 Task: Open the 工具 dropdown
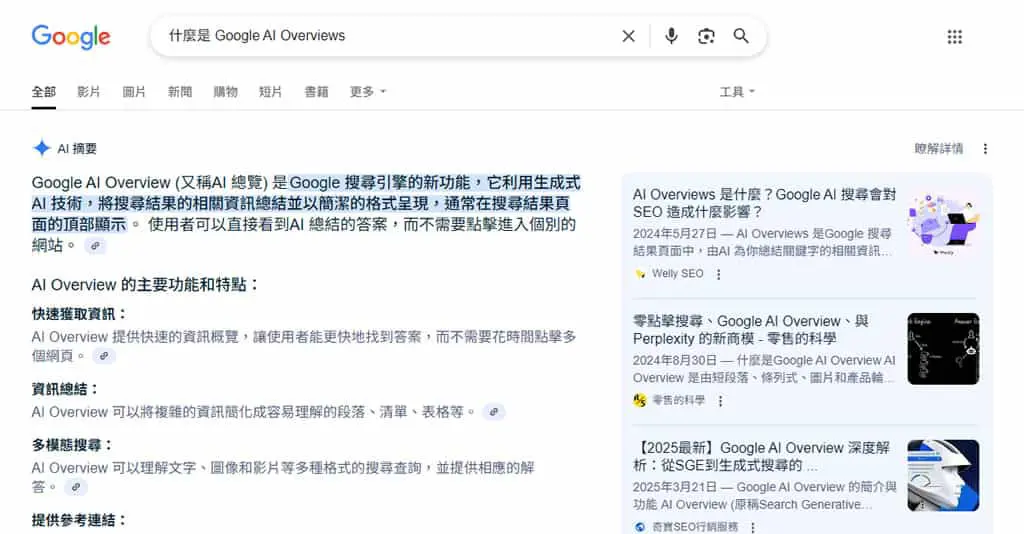click(x=737, y=92)
